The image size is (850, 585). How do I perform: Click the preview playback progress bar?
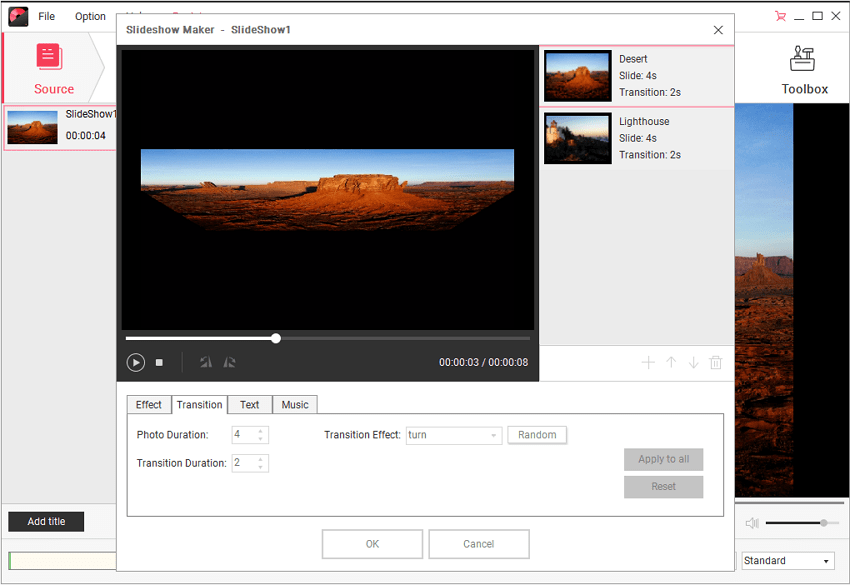[x=400, y=339]
